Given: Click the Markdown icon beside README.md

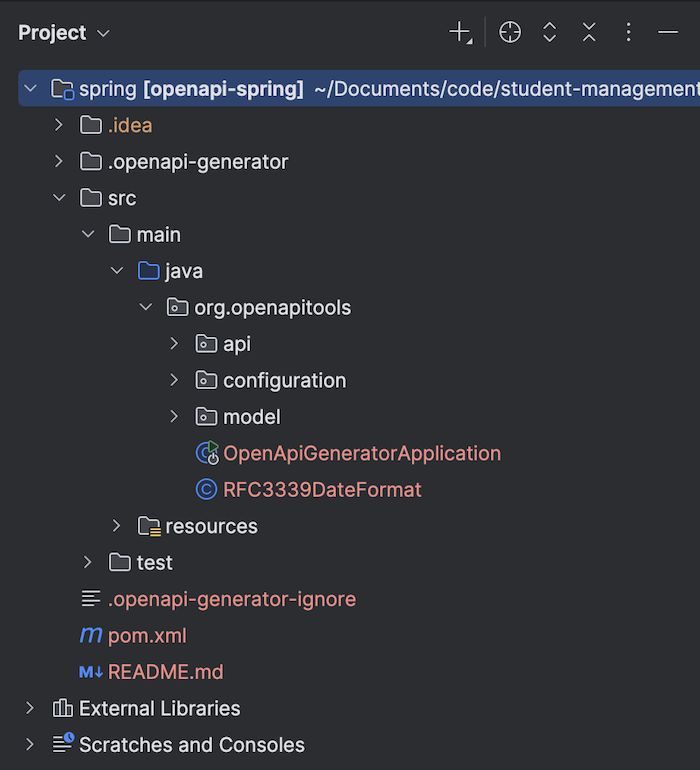Looking at the screenshot, I should [91, 672].
